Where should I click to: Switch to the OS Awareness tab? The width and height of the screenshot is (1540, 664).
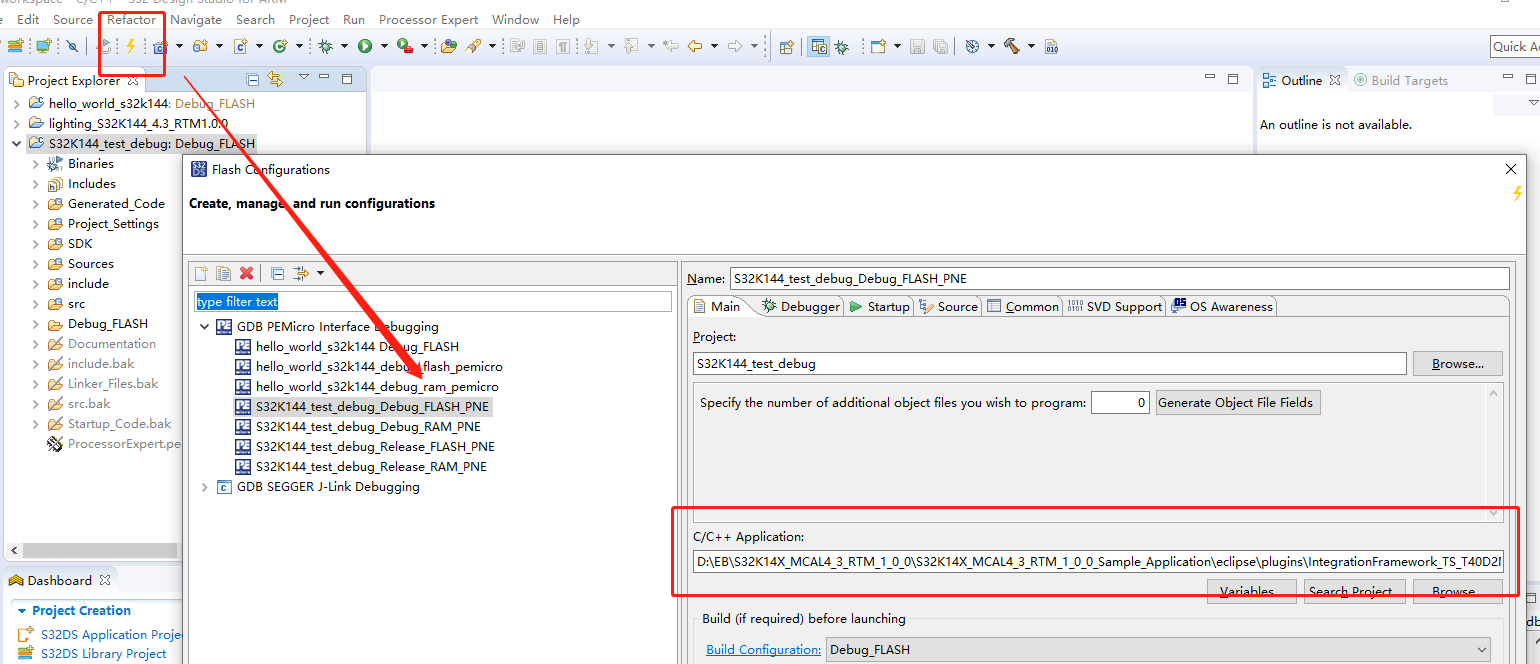1223,307
